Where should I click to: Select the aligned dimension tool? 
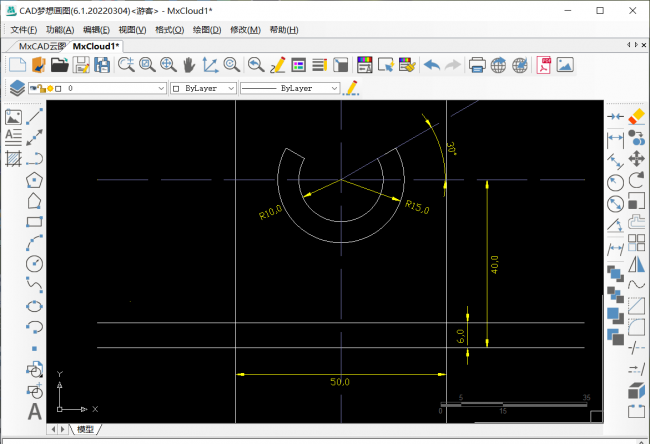(615, 161)
